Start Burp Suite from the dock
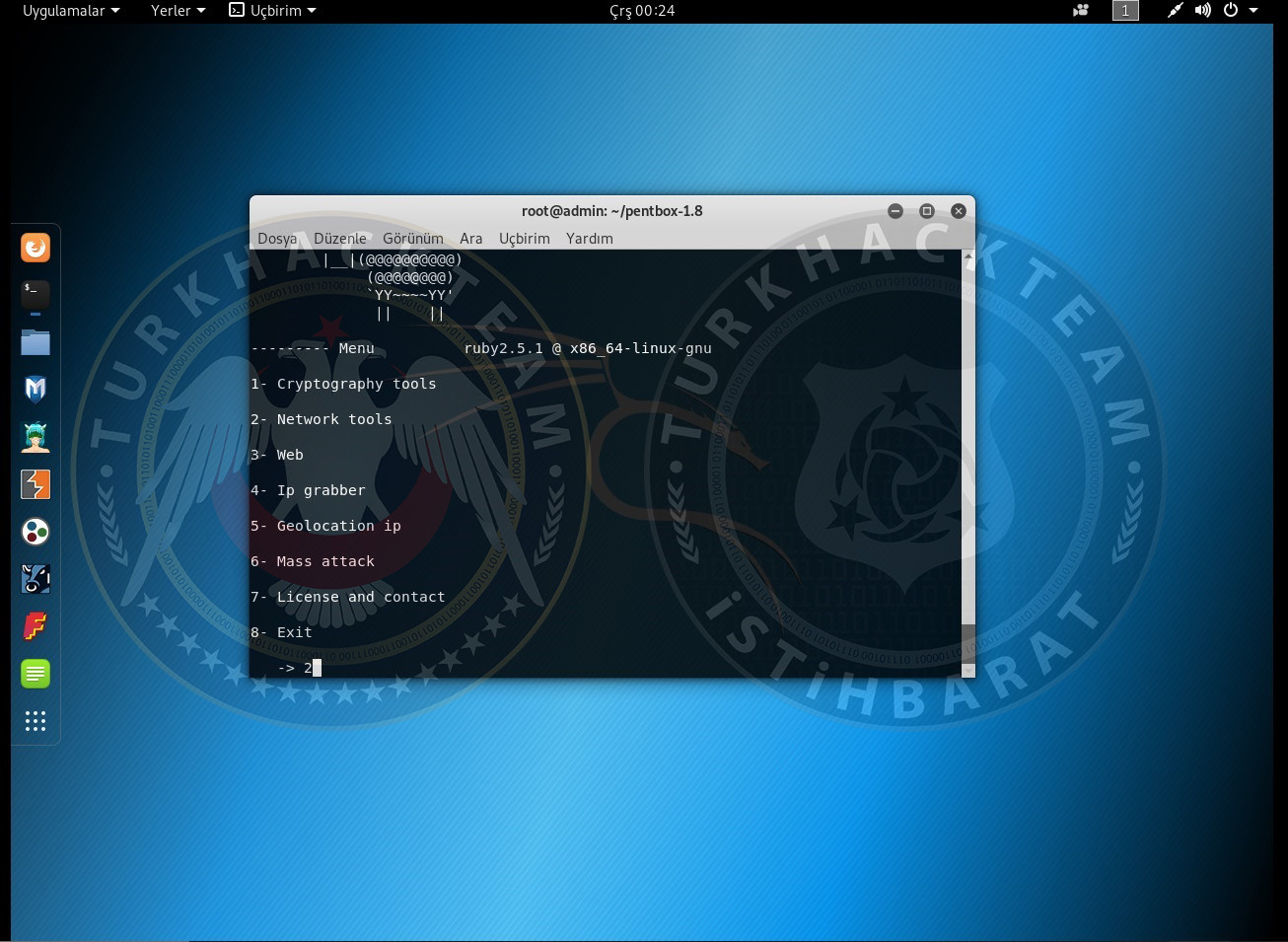The height and width of the screenshot is (942, 1288). tap(36, 483)
